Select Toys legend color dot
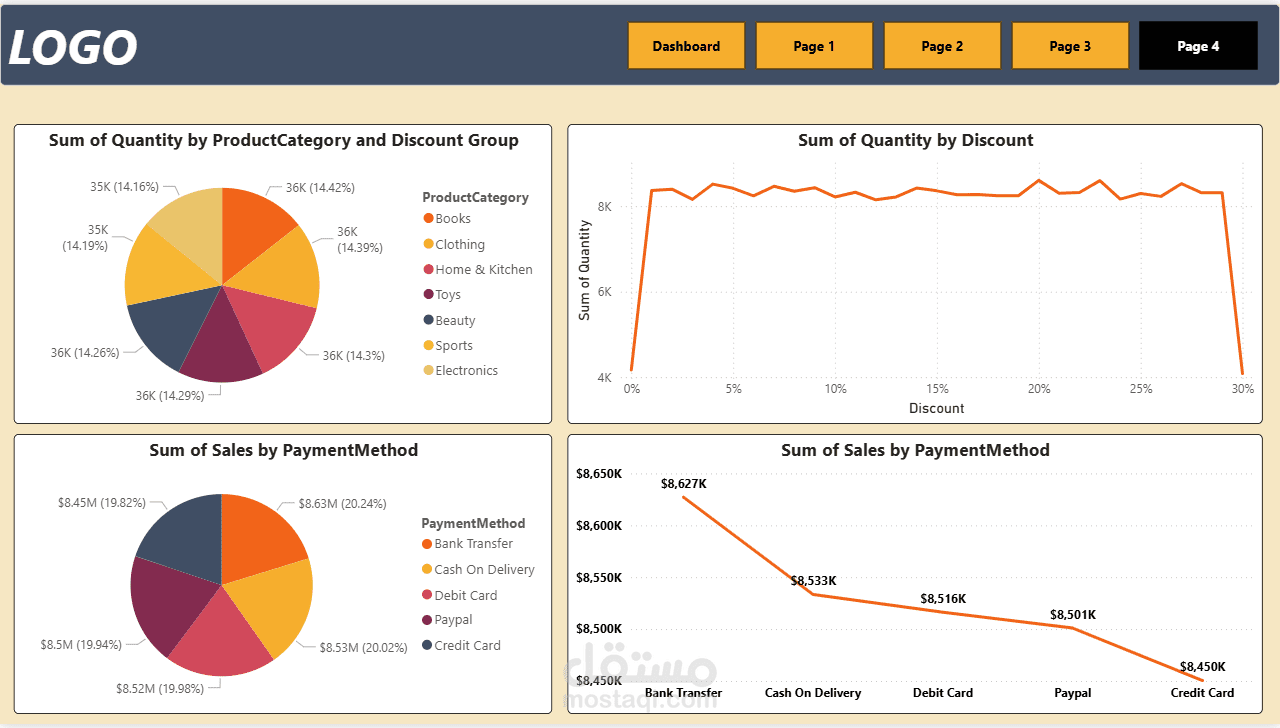Viewport: 1280px width, 728px height. pos(429,295)
